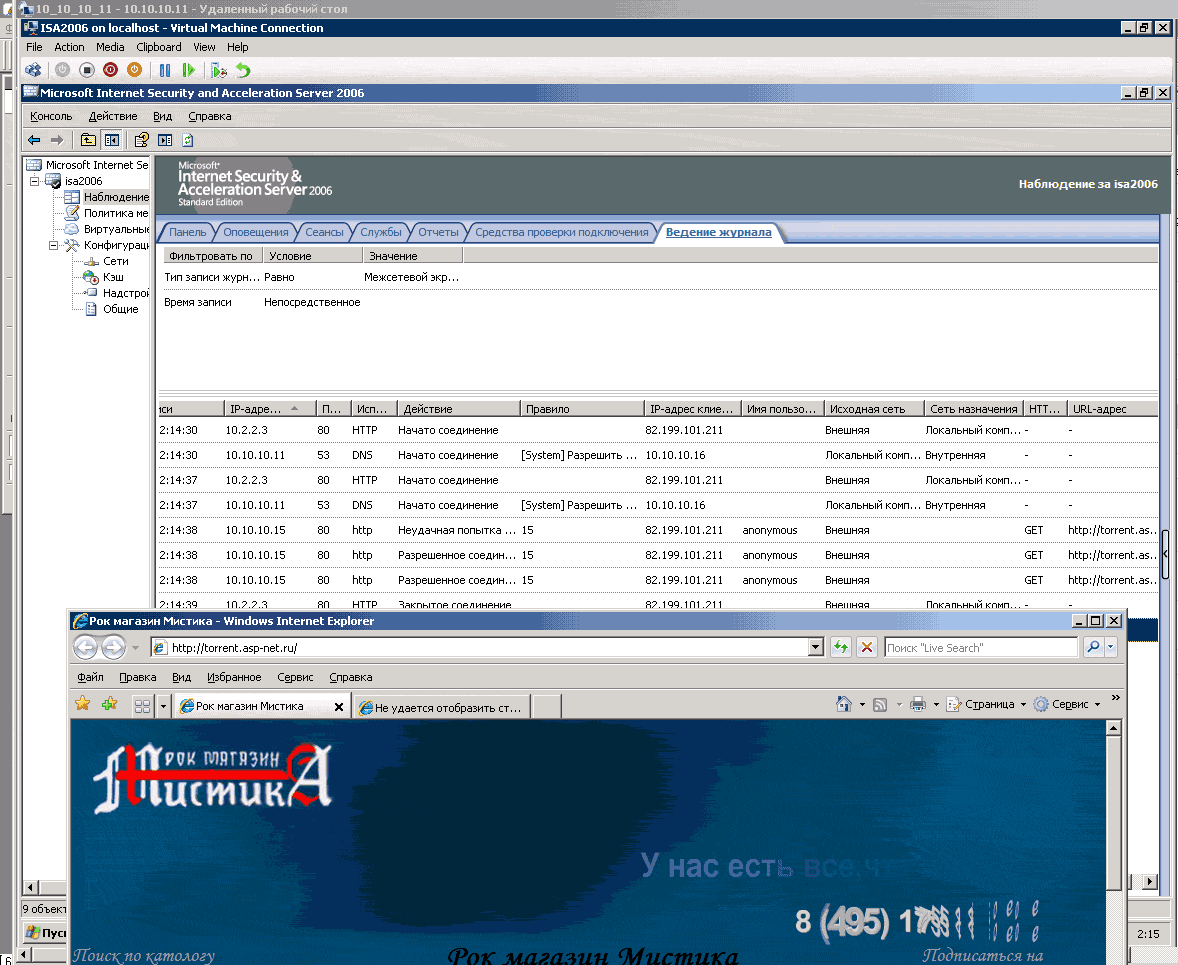Switch to the Службы tab
The image size is (1178, 965).
tap(381, 232)
